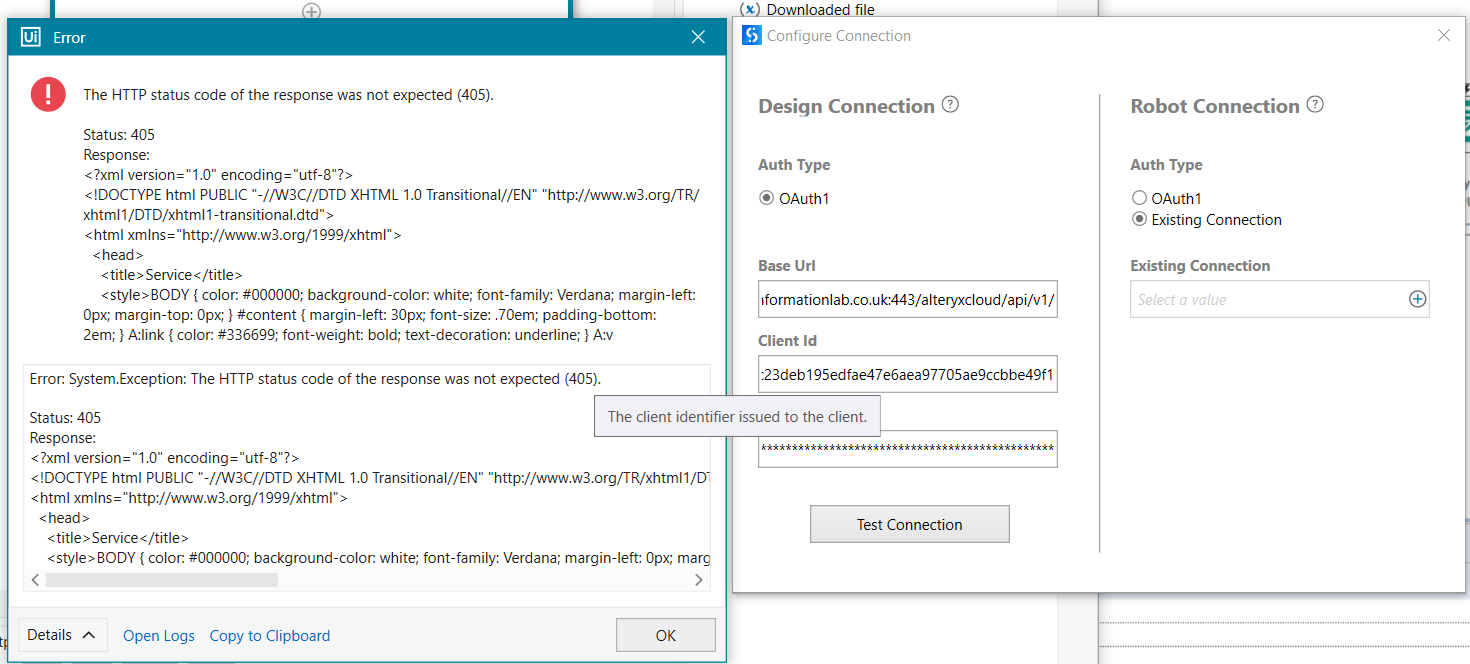
Task: Add a new existing connection with plus icon
Action: click(x=1417, y=299)
